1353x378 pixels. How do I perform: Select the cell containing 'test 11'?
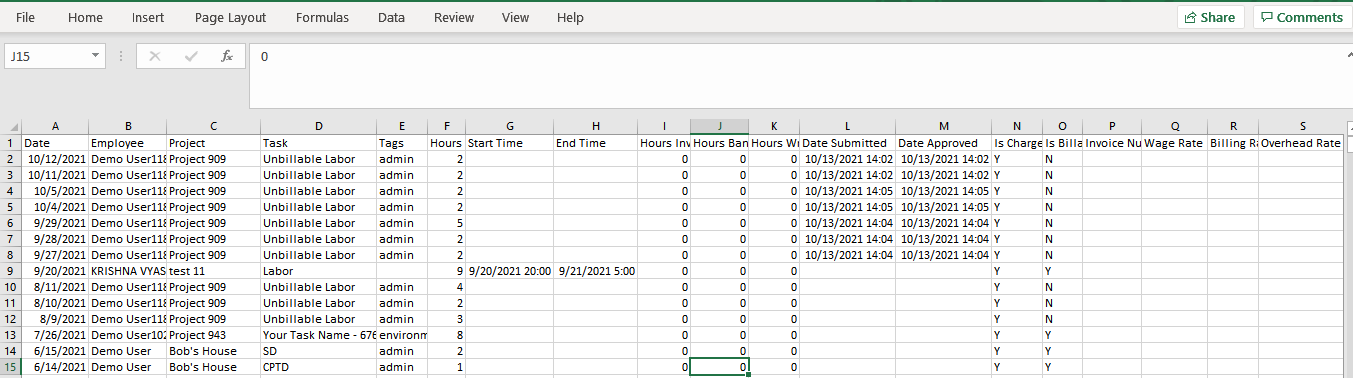[x=213, y=271]
